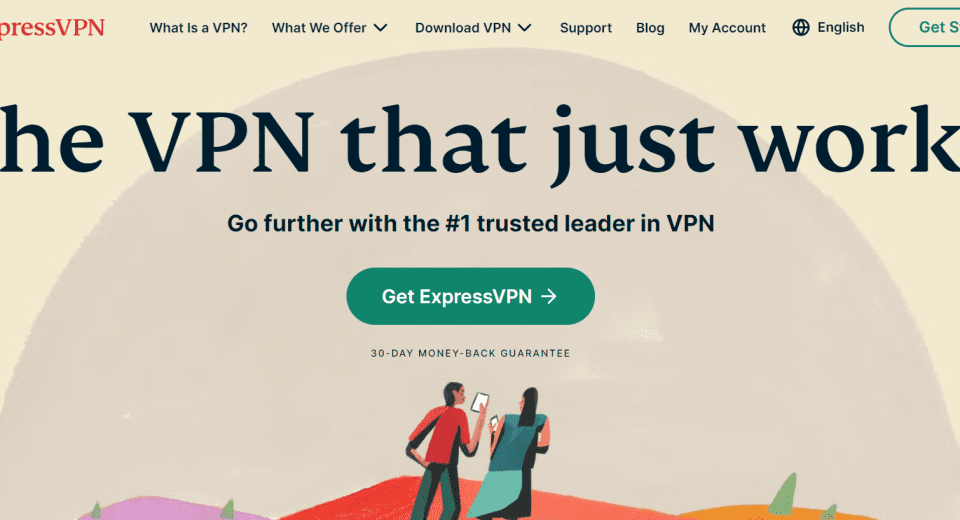Click arrow icon in Get ExpressVPN button
Screen dimensions: 960x520
tap(549, 296)
